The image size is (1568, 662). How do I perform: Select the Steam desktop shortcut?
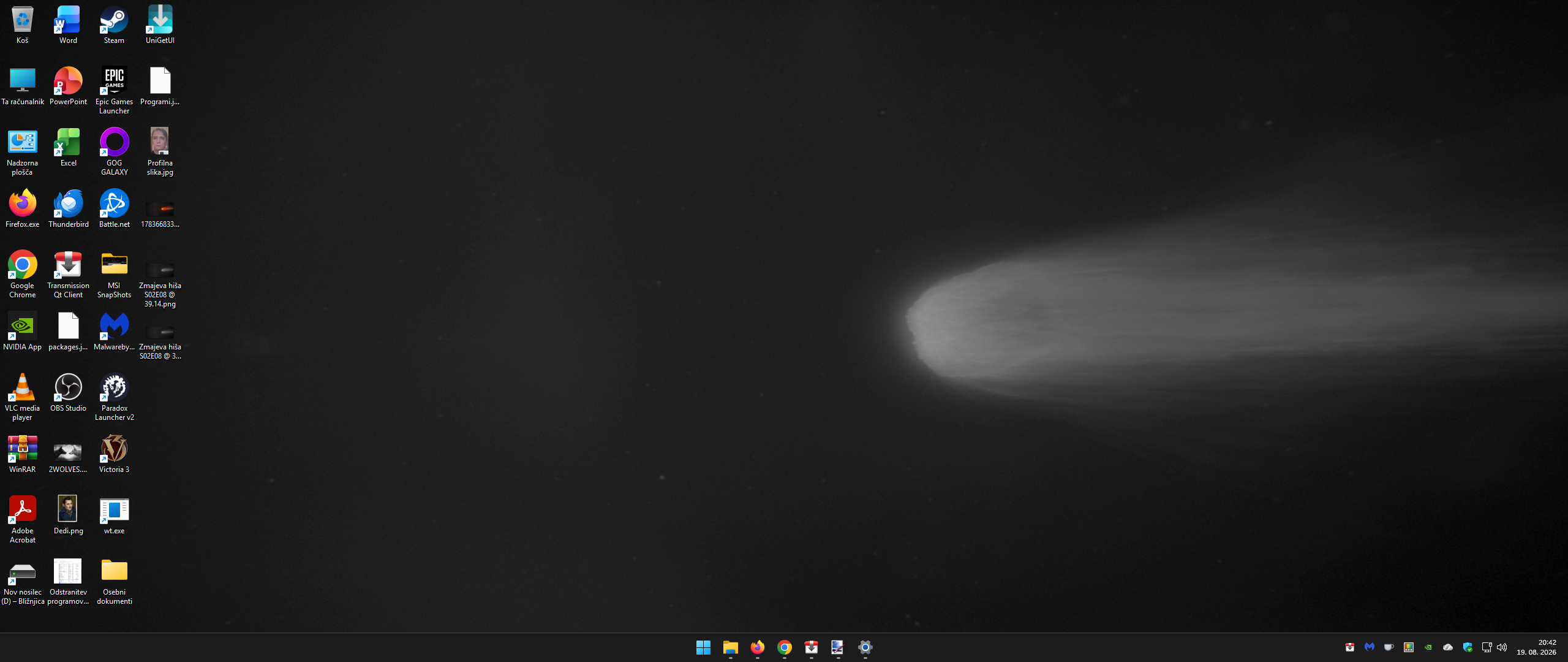pos(114,25)
